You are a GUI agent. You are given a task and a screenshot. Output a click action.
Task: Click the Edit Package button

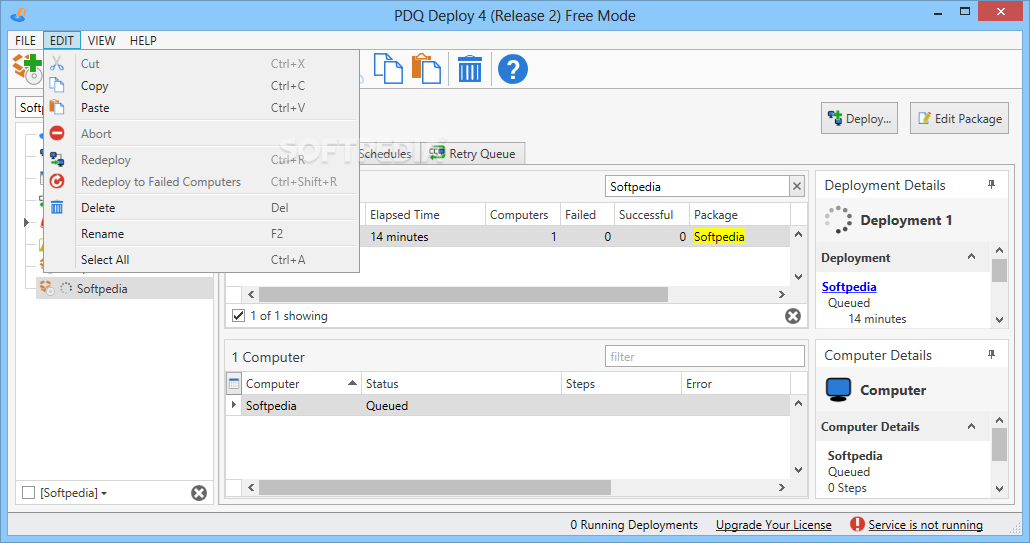959,118
